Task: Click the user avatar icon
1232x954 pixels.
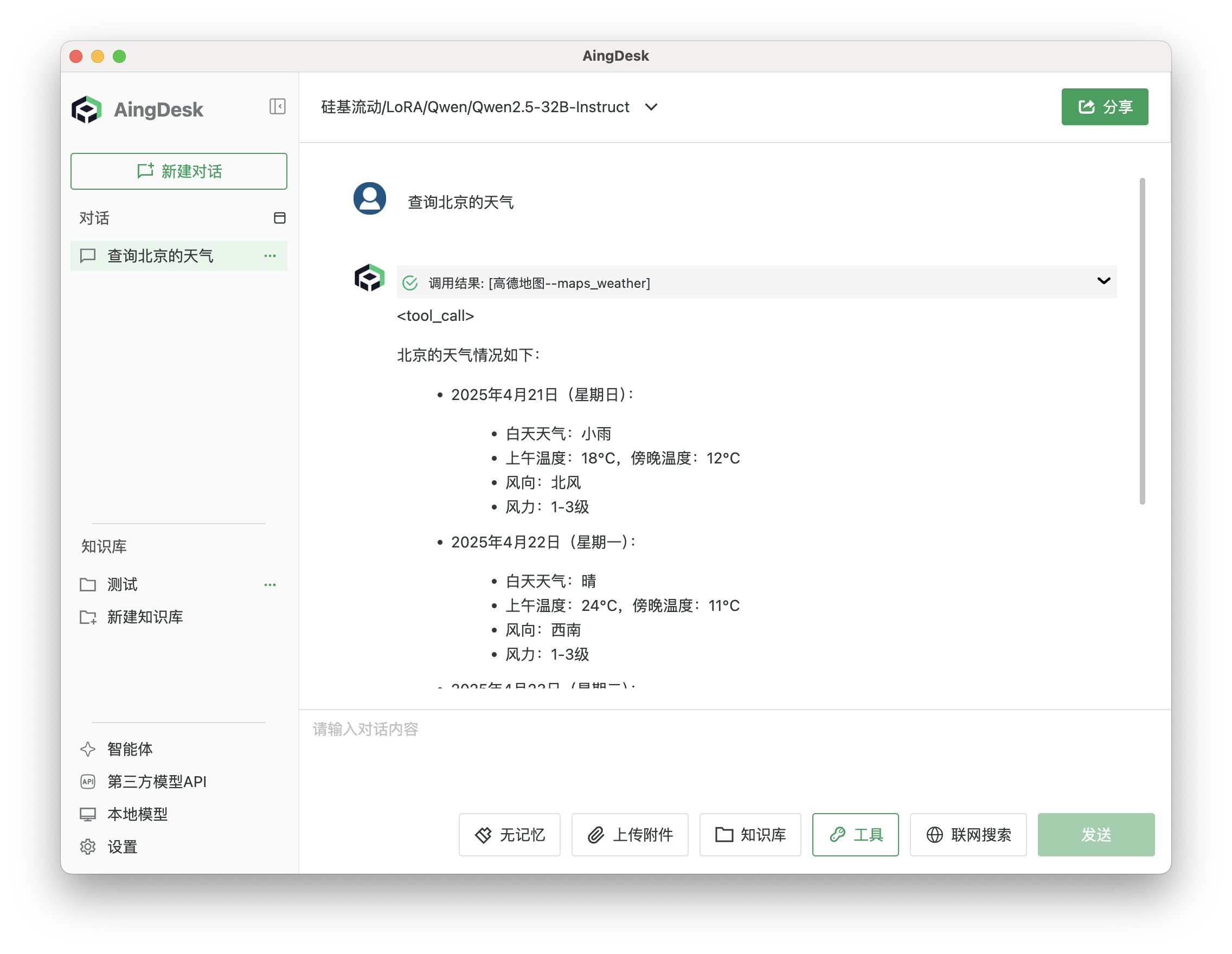Action: point(369,198)
